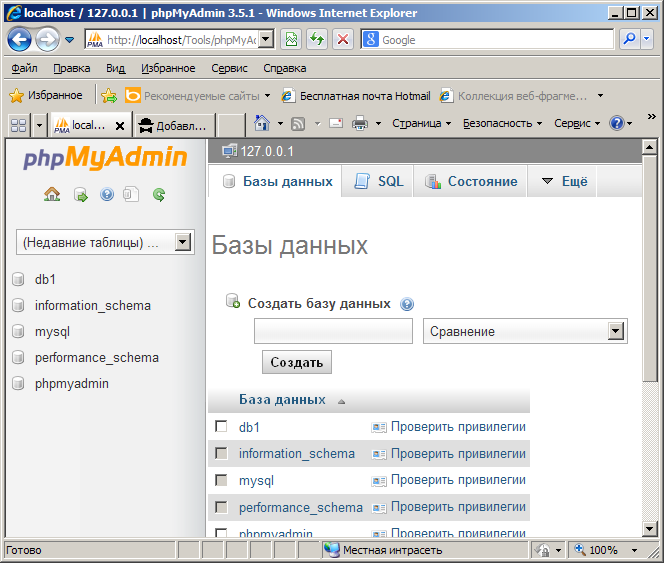Click the phpMyAdmin logo

(x=105, y=157)
